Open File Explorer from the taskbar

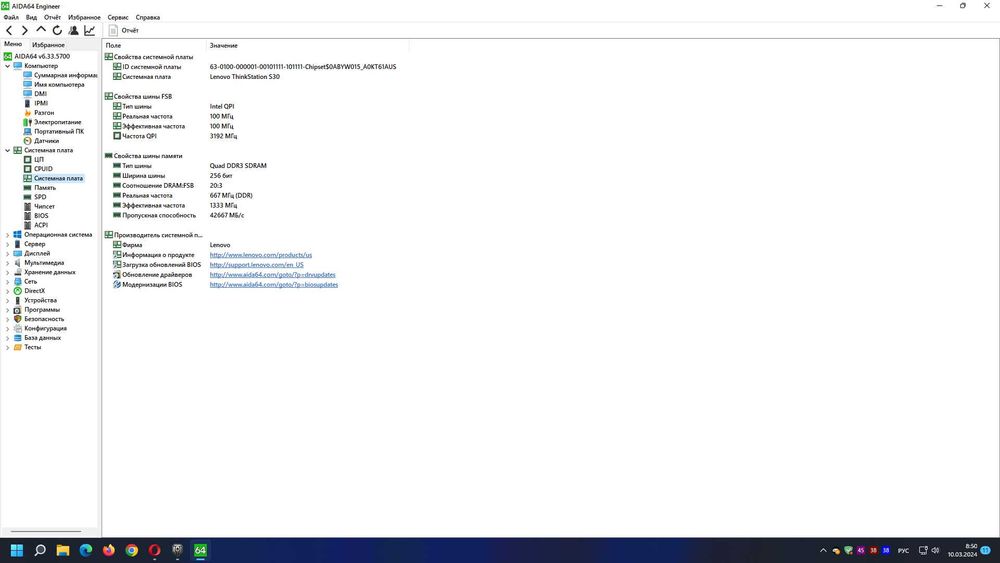(62, 550)
